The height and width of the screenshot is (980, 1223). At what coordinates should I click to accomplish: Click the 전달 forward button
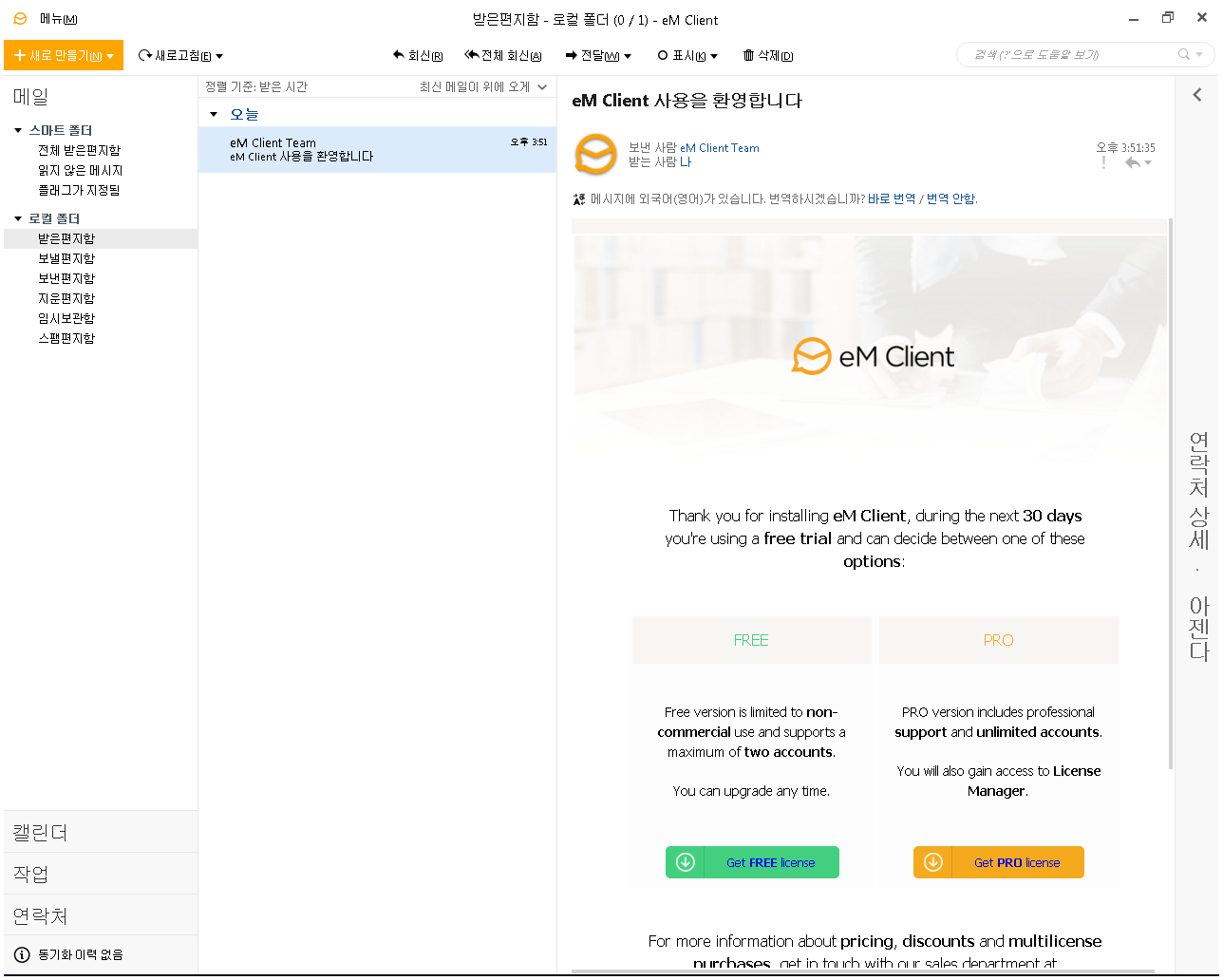592,56
